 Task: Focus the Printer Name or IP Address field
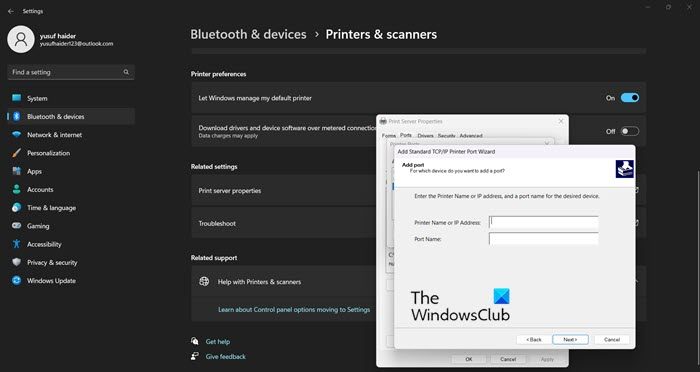pyautogui.click(x=544, y=222)
